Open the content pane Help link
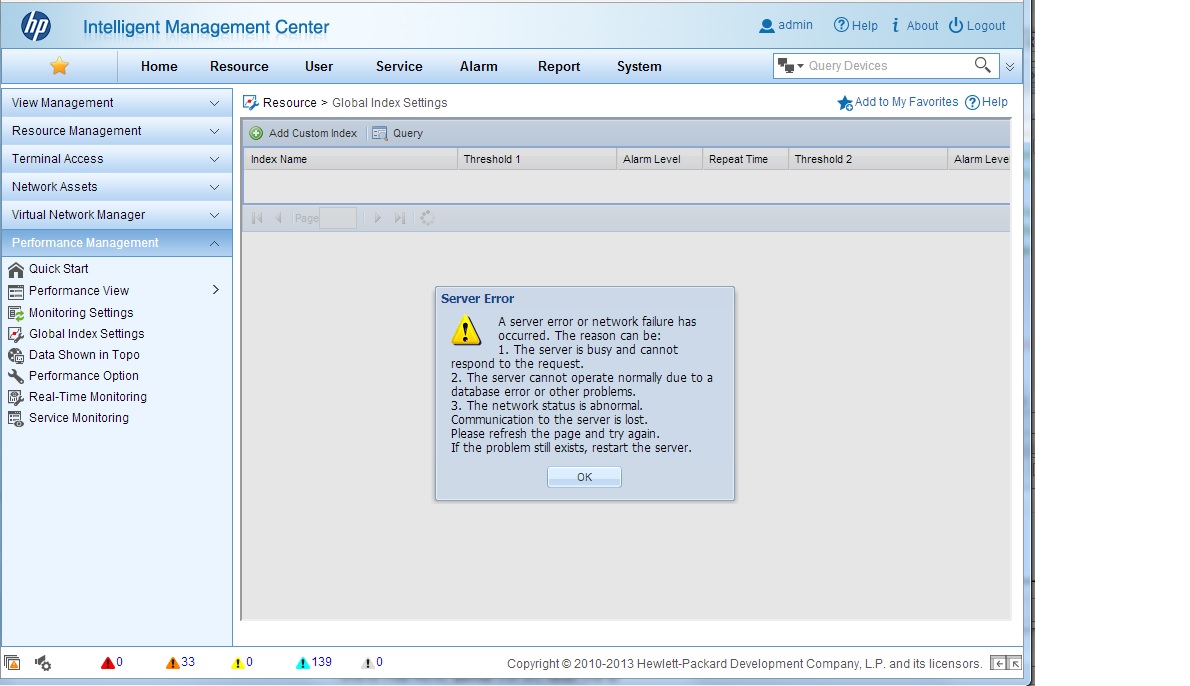 click(x=987, y=102)
